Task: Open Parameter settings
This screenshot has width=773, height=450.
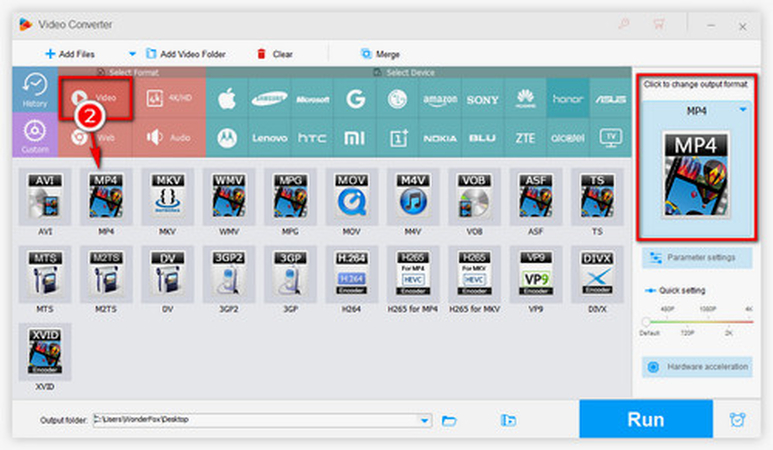Action: point(696,258)
